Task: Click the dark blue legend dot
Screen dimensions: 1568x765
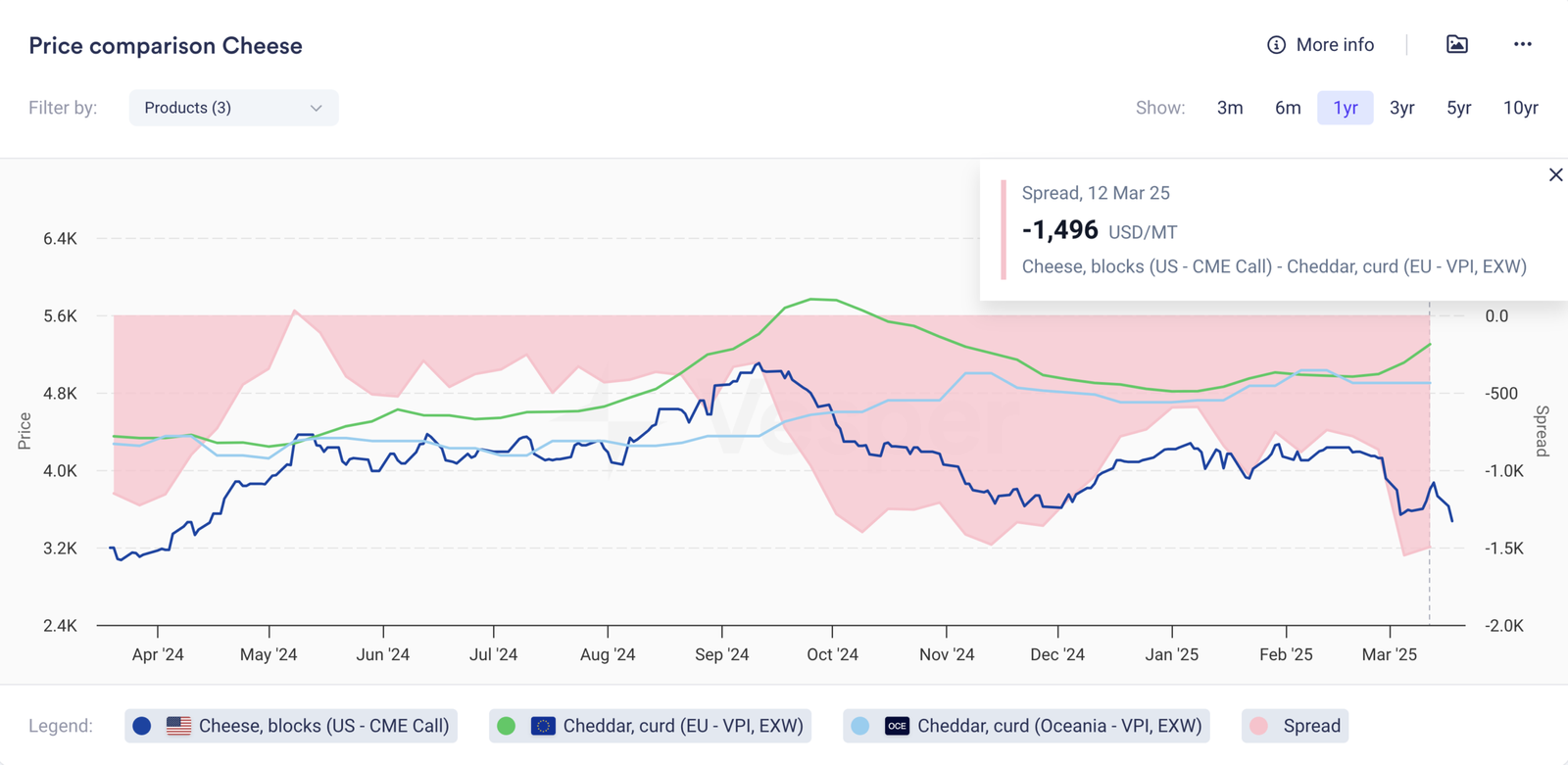Action: tap(142, 726)
